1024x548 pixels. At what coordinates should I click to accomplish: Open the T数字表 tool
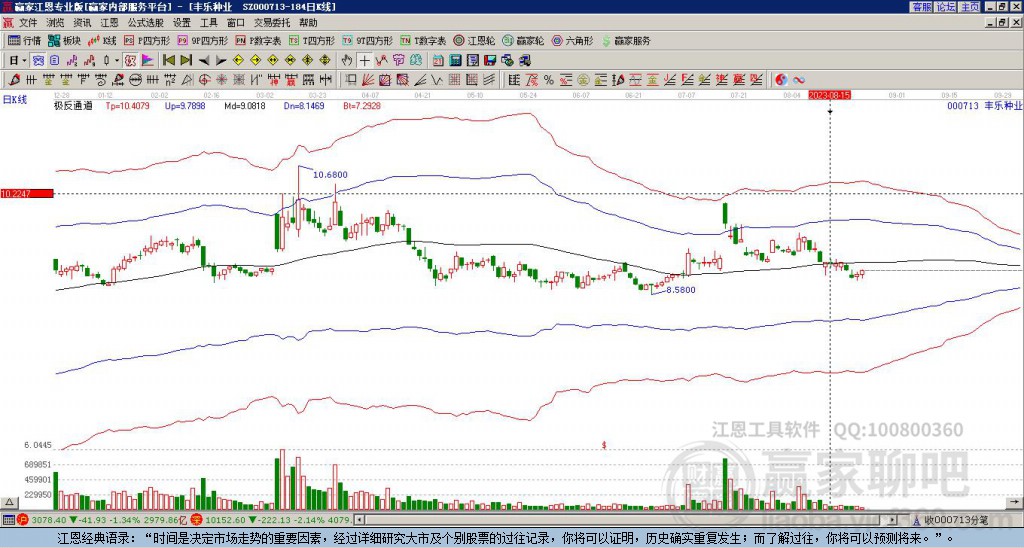(x=423, y=40)
